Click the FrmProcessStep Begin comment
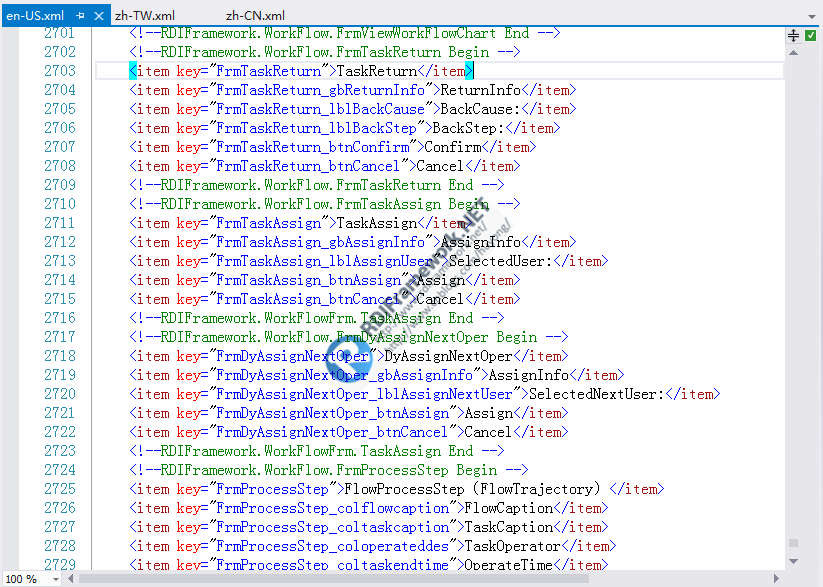The width and height of the screenshot is (823, 587). 329,470
